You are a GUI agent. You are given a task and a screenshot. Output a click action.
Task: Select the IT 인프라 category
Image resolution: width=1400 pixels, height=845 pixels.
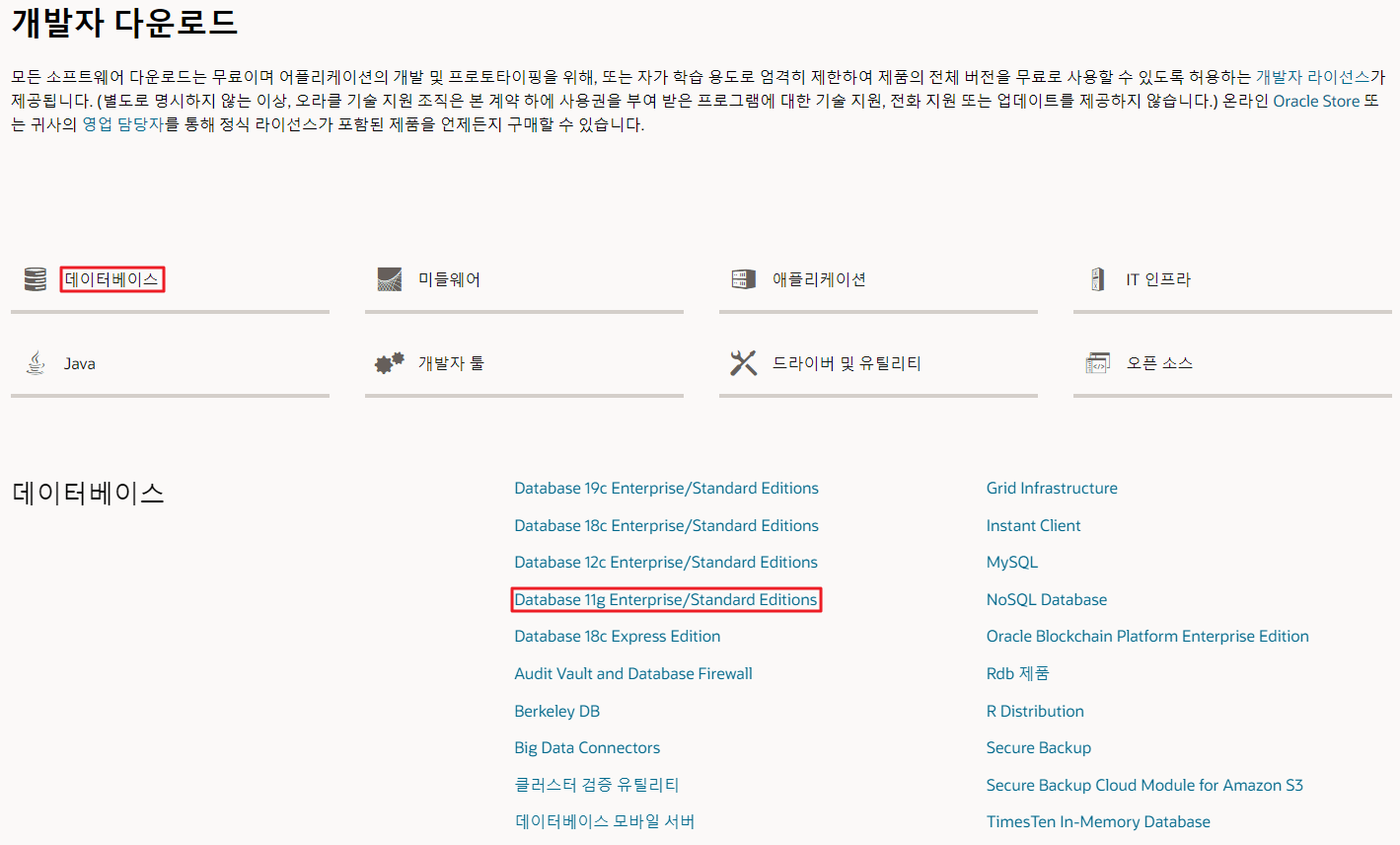coord(1158,279)
